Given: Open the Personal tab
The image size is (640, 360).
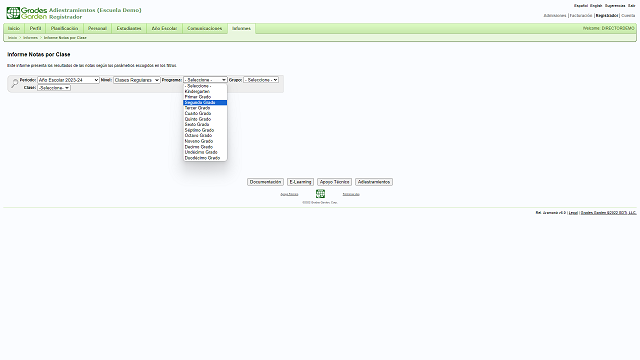Looking at the screenshot, I should coord(97,29).
